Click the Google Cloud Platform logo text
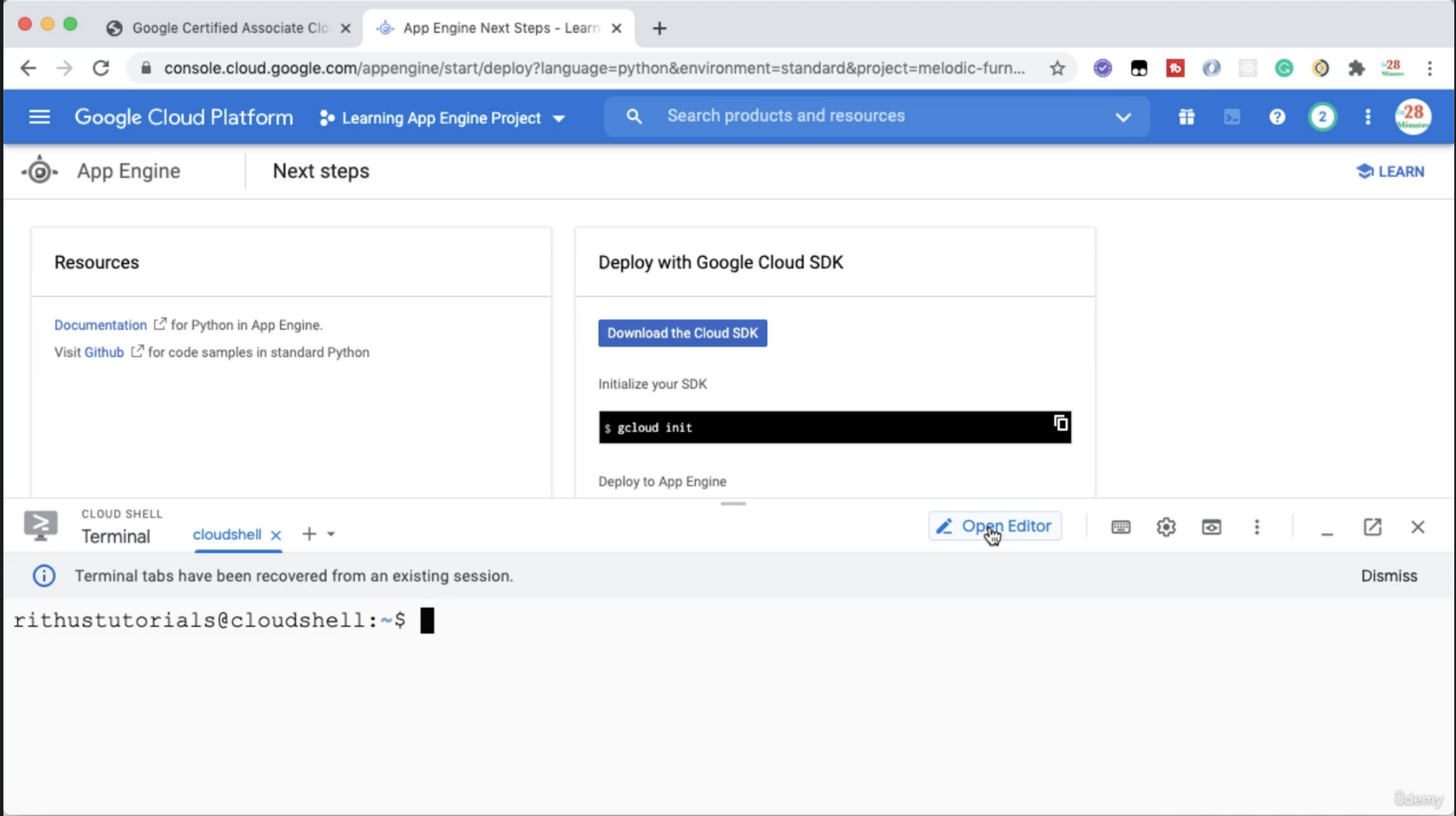 pyautogui.click(x=183, y=117)
